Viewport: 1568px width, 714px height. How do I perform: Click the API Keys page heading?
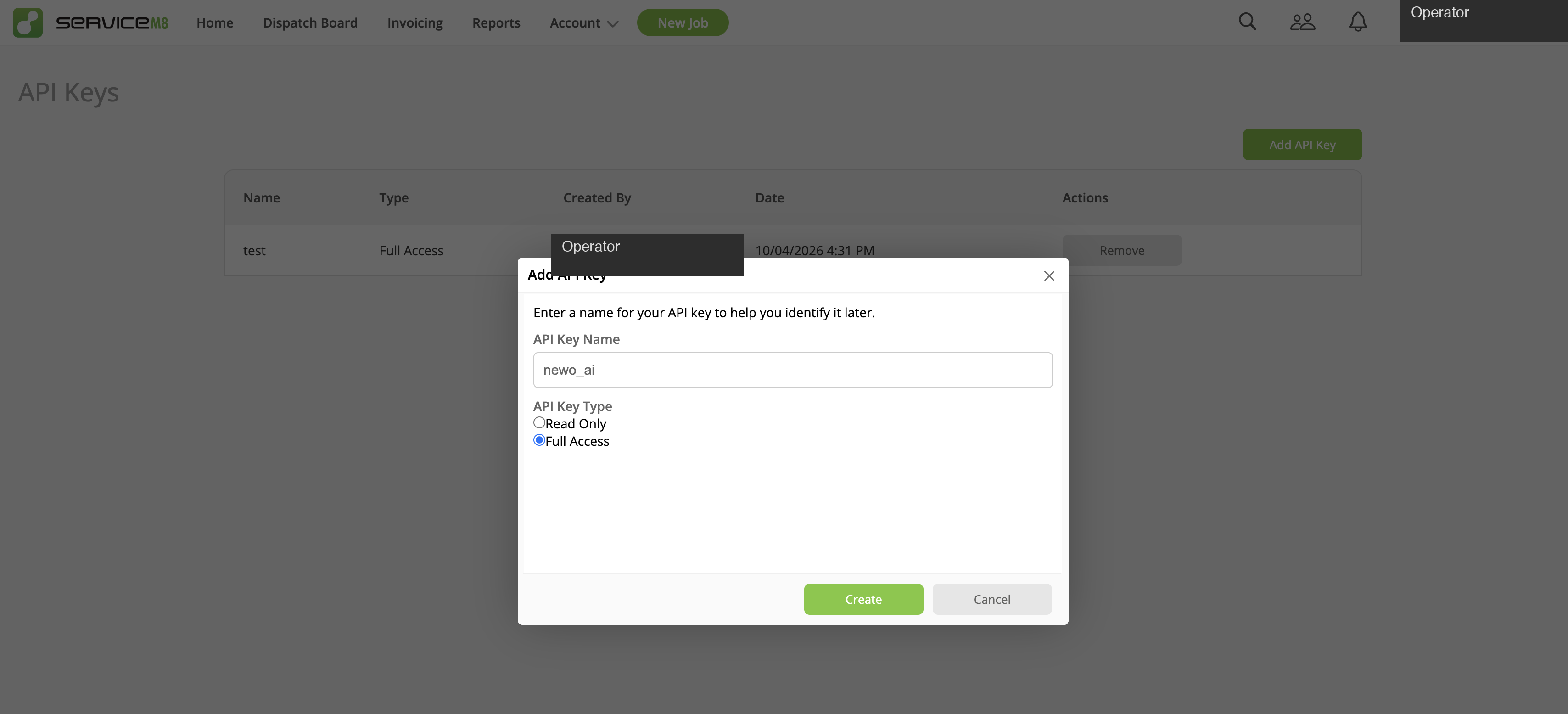point(68,93)
